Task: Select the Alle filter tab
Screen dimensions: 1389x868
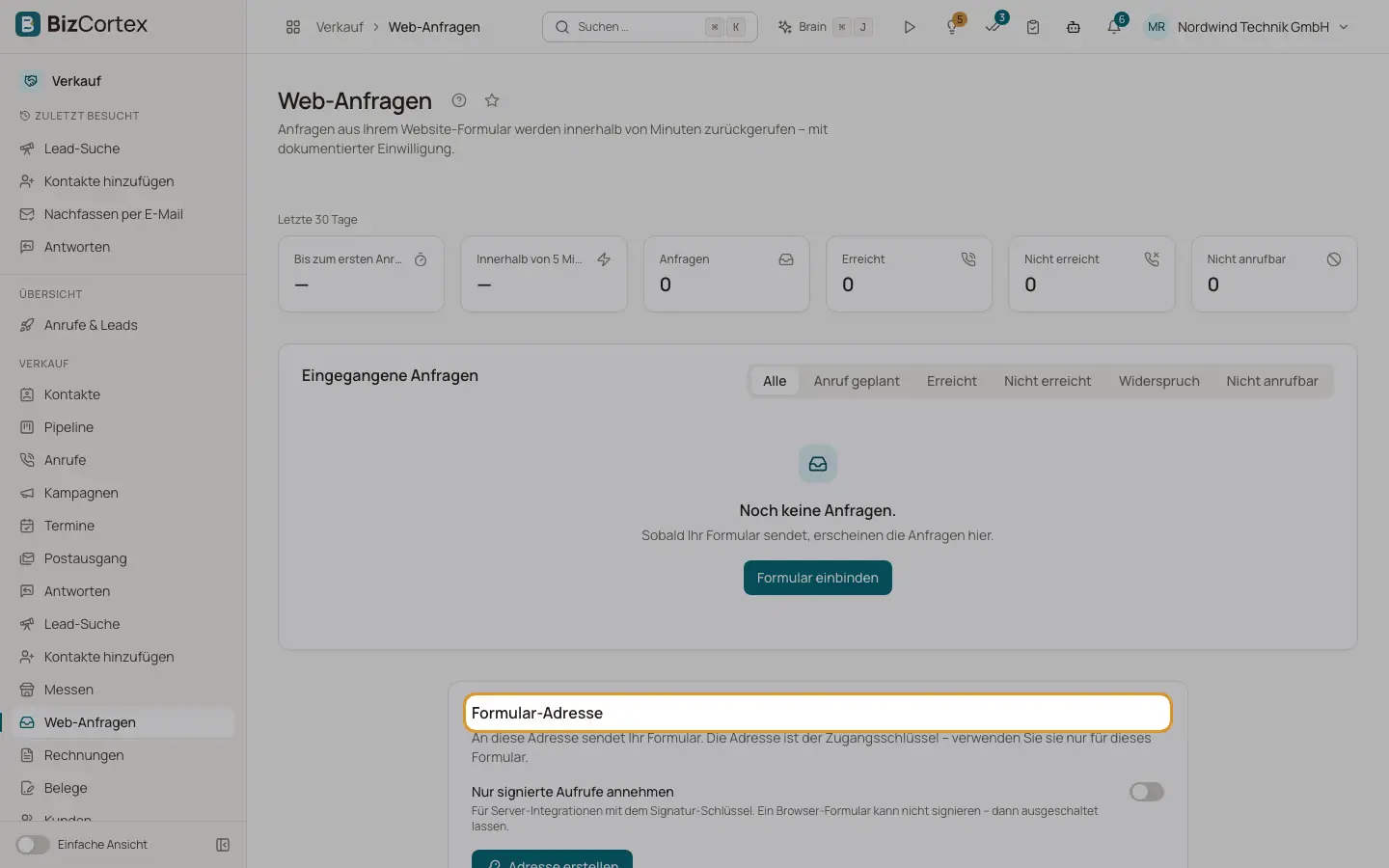Action: coord(775,381)
